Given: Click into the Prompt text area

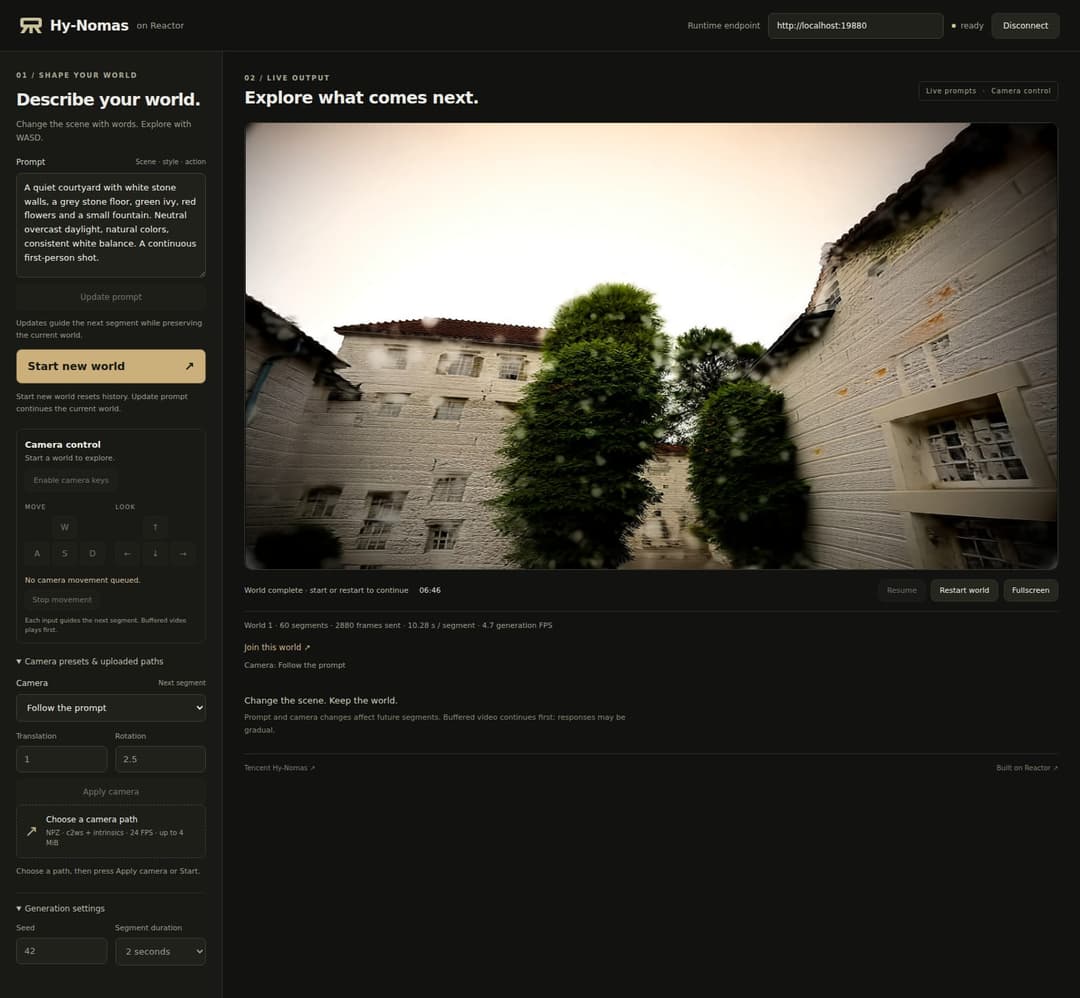Looking at the screenshot, I should pos(111,225).
